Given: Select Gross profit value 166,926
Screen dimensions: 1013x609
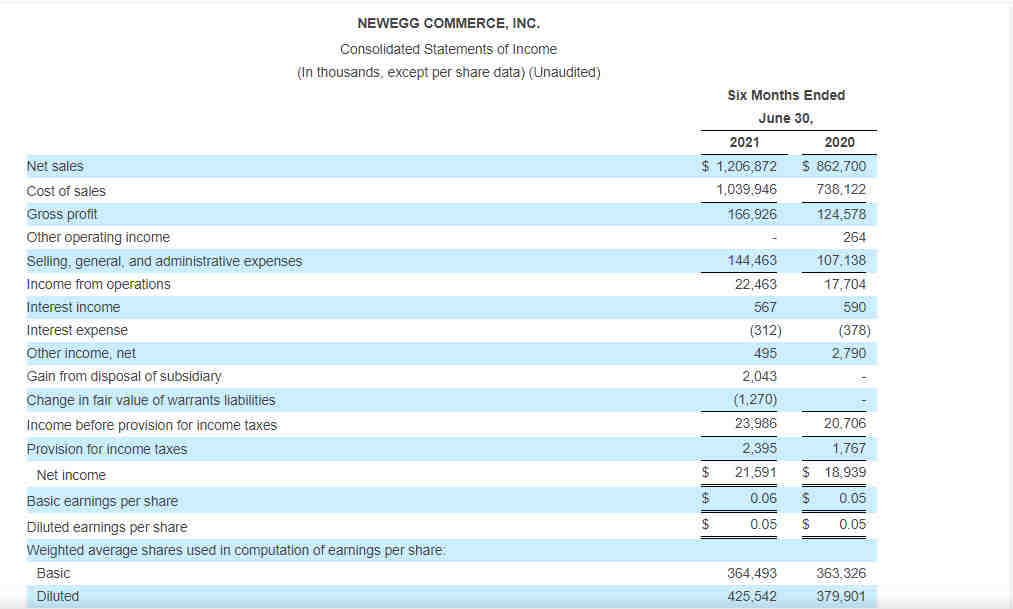Looking at the screenshot, I should pyautogui.click(x=752, y=214).
